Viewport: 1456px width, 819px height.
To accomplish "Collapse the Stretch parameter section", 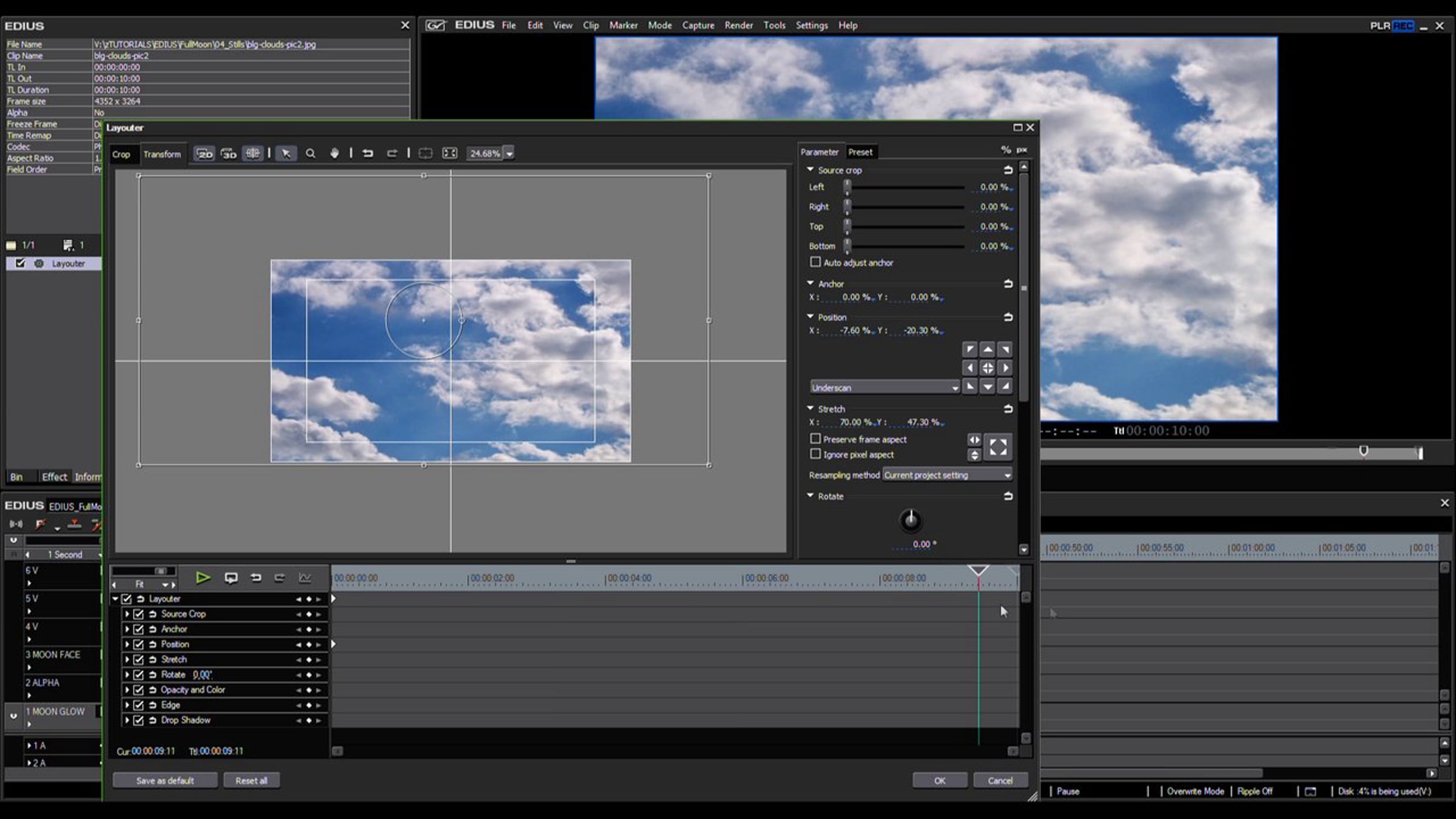I will click(810, 408).
